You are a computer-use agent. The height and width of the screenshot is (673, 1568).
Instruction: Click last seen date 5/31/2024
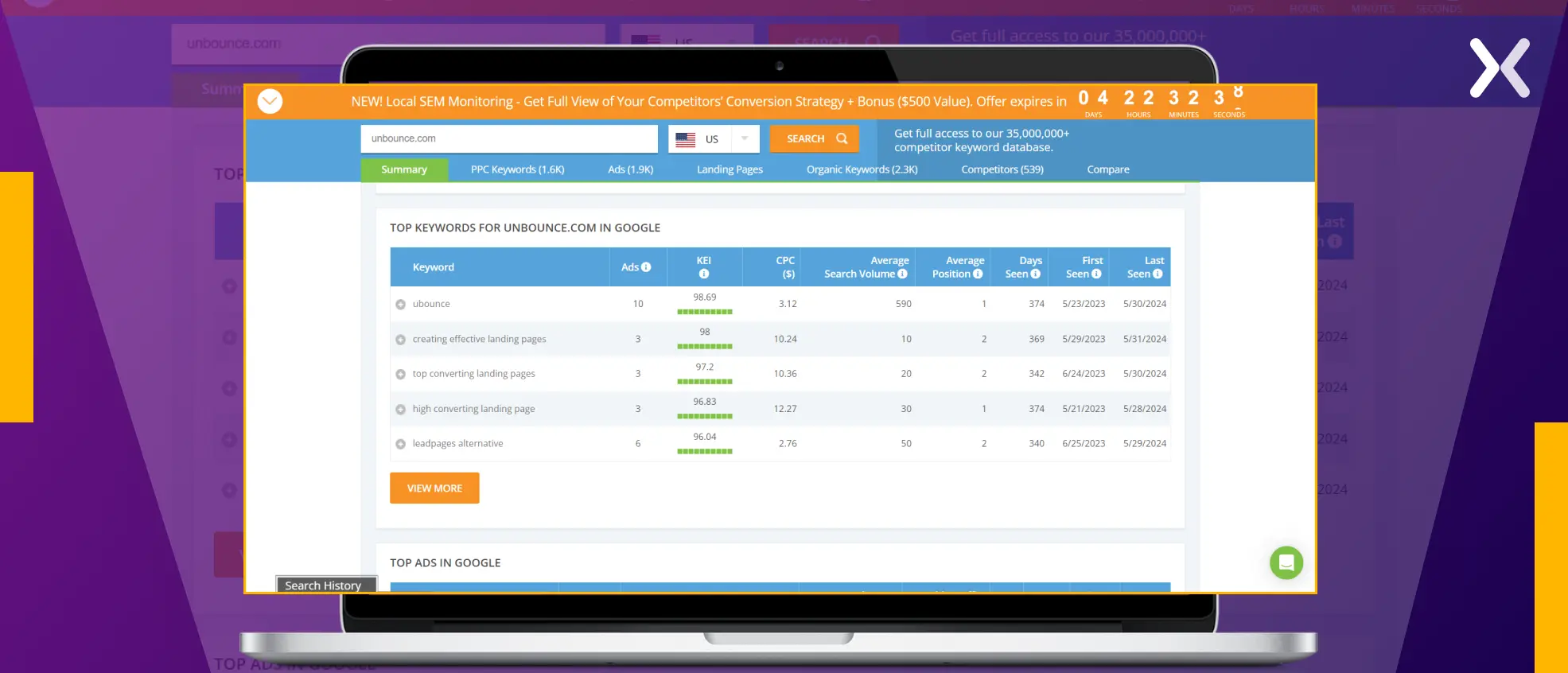point(1145,339)
